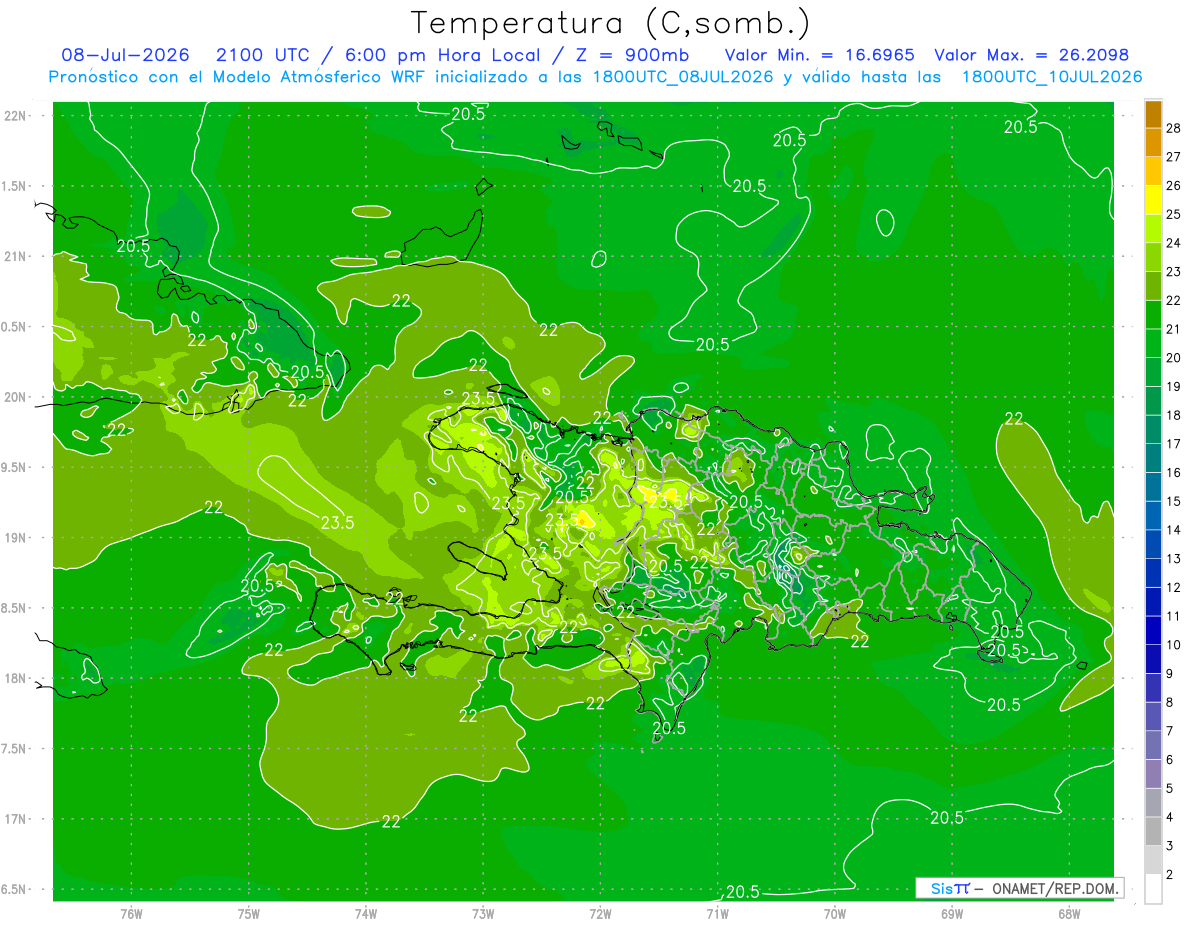Image resolution: width=1200 pixels, height=927 pixels.
Task: Click the yellow swatch between 25 and 26 on color scale
Action: tap(1153, 199)
